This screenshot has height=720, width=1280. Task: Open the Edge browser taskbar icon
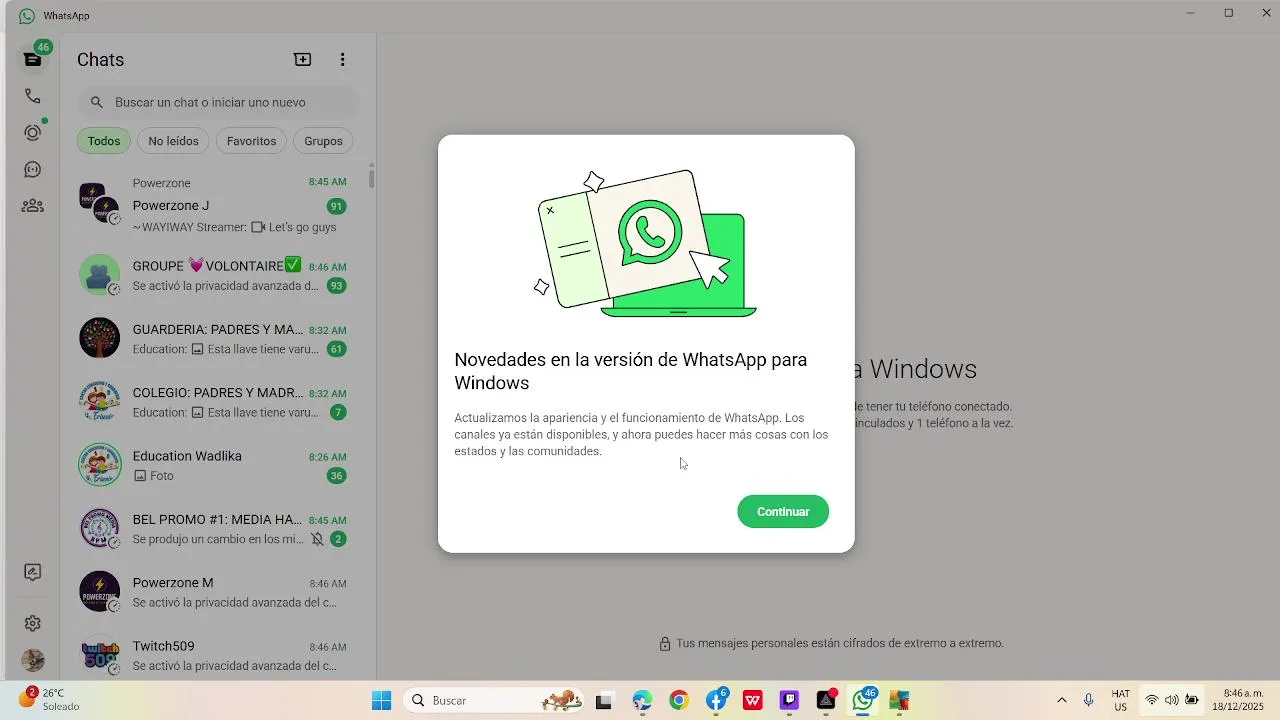coord(642,701)
